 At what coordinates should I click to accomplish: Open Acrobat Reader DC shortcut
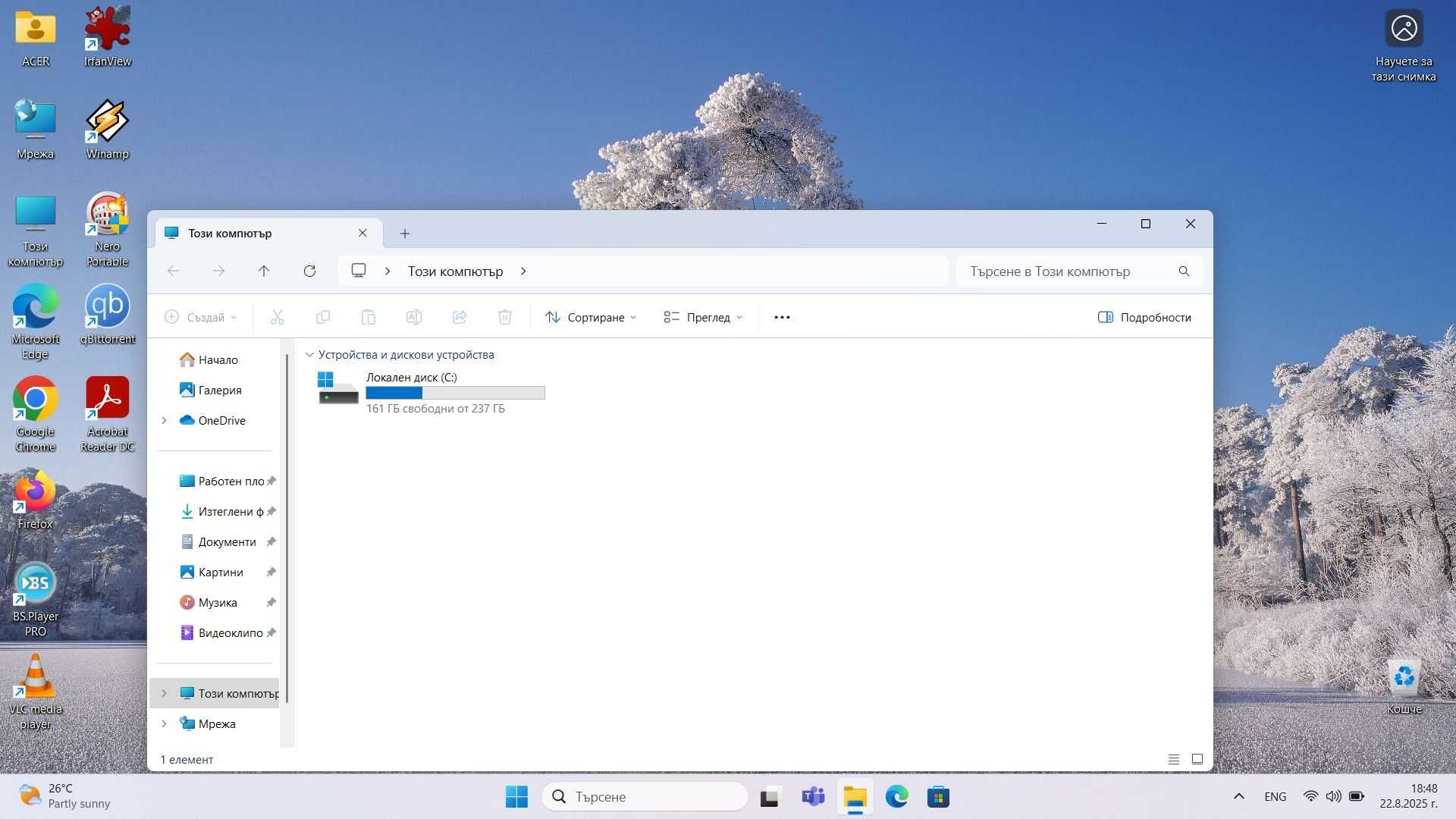click(x=107, y=414)
